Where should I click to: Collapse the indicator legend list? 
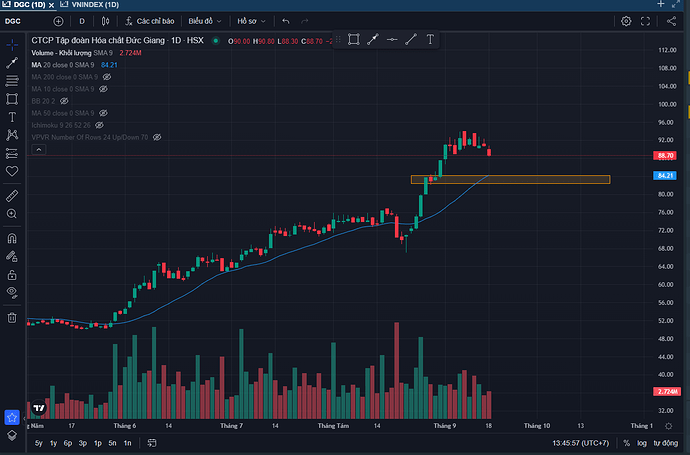[37, 149]
